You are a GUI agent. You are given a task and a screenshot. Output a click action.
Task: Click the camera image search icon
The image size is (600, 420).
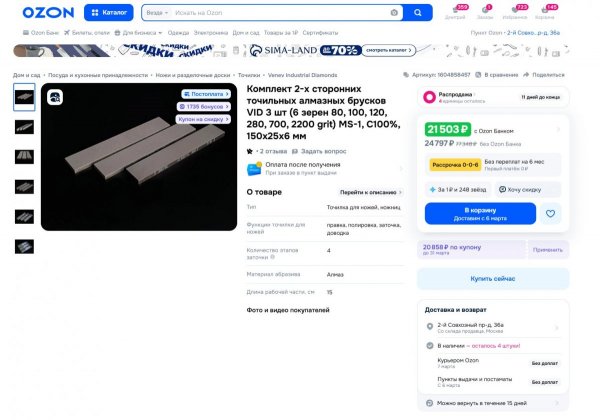tap(394, 13)
